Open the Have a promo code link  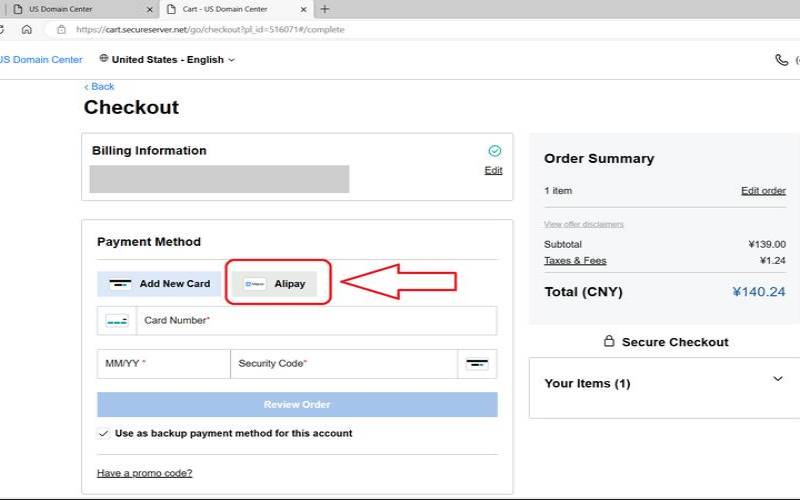(144, 473)
